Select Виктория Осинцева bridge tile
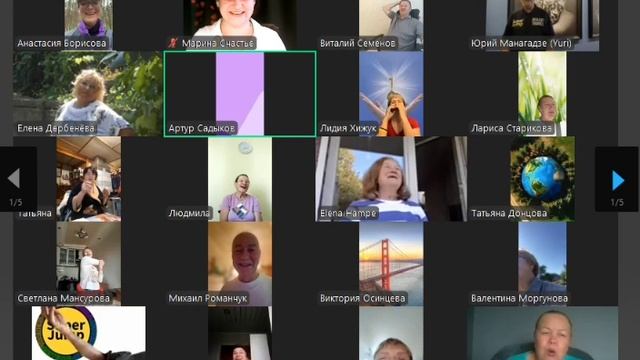This screenshot has height=360, width=640. tap(391, 264)
